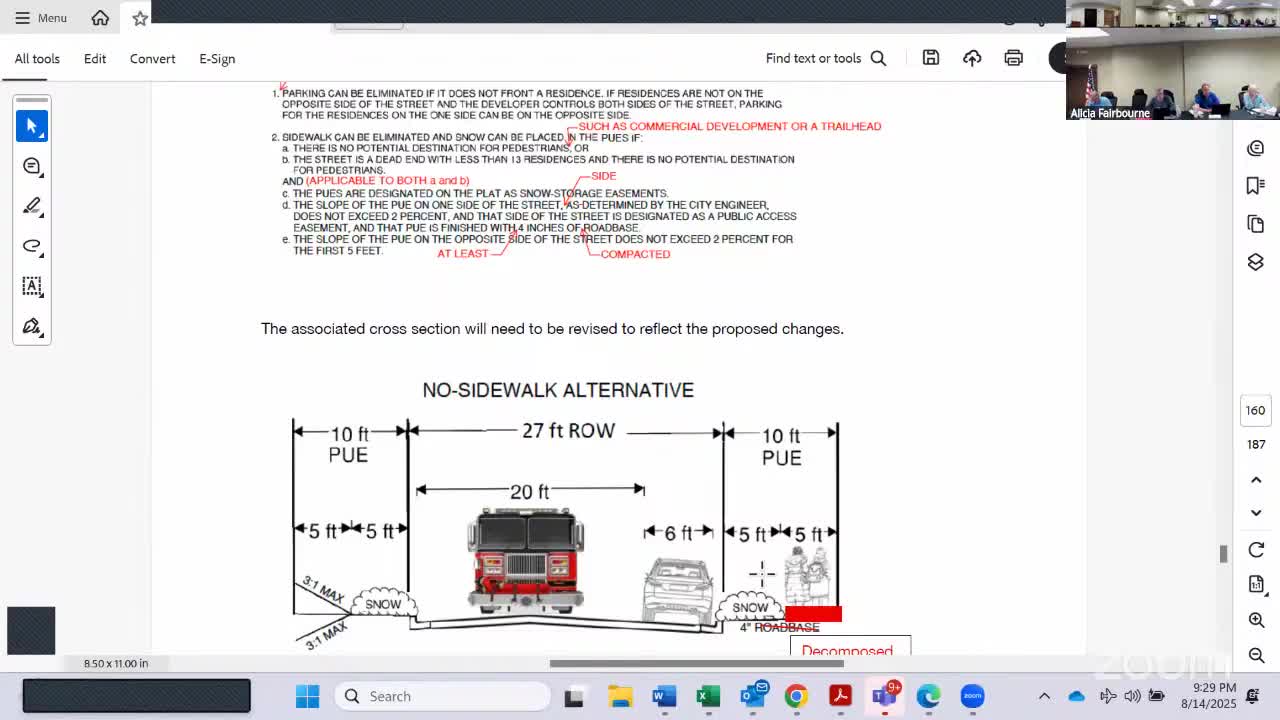Screen dimensions: 1280x720
Task: Open Task View on the taskbar
Action: click(574, 696)
